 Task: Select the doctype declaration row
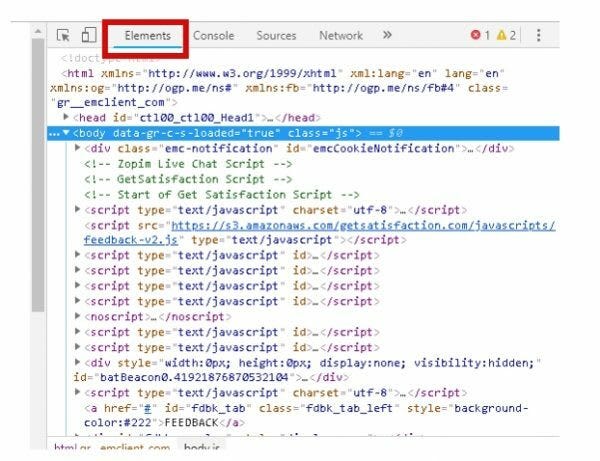(x=109, y=58)
